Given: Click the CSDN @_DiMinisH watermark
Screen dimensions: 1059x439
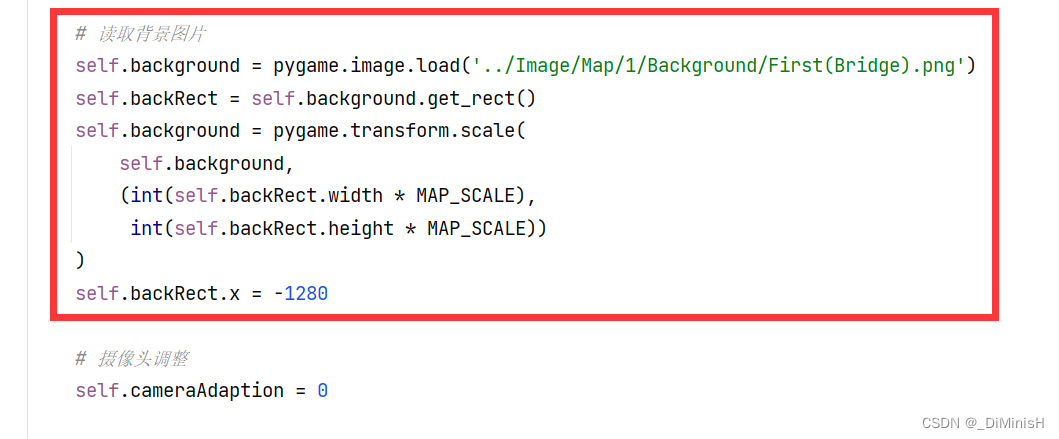Looking at the screenshot, I should pyautogui.click(x=983, y=423).
